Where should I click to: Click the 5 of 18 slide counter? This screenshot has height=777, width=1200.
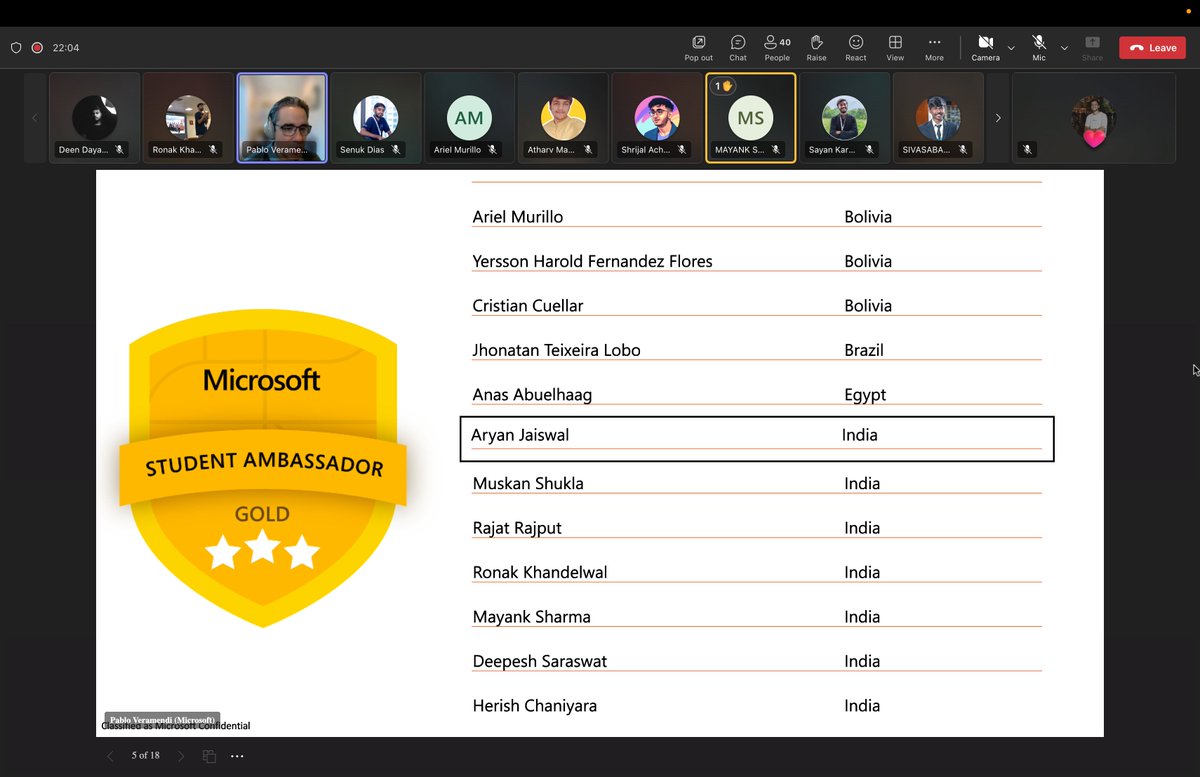coord(146,756)
